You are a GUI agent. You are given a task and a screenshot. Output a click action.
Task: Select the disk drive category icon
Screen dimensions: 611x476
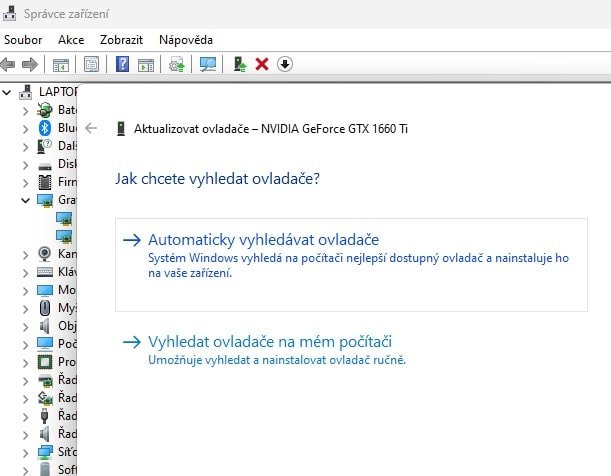[x=45, y=166]
